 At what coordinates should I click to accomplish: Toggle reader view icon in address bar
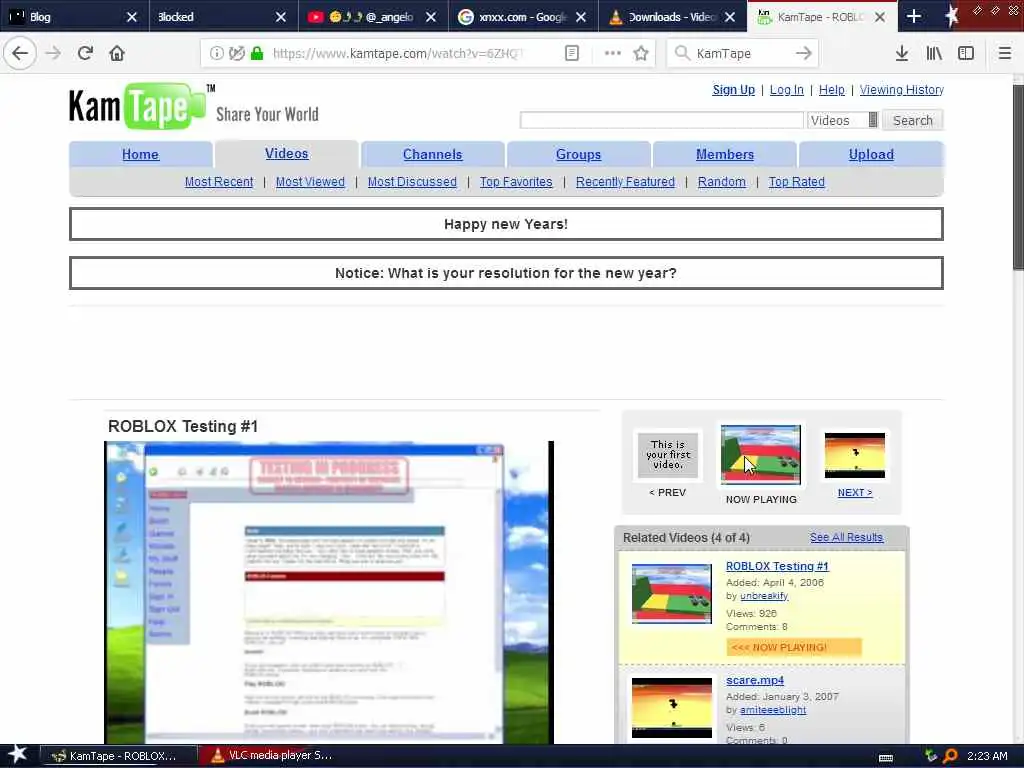tap(571, 54)
